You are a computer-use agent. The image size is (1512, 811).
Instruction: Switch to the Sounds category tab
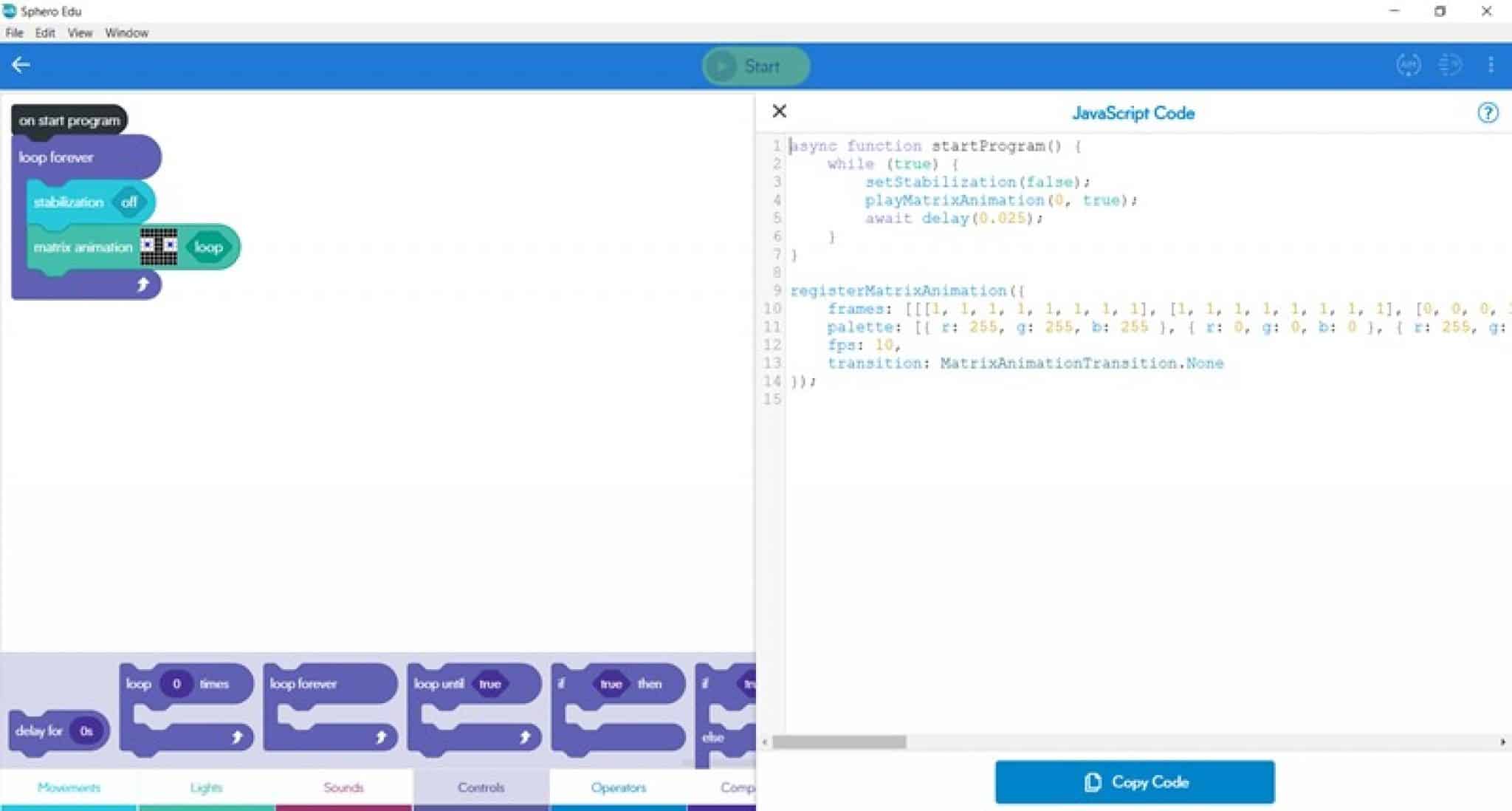point(343,787)
